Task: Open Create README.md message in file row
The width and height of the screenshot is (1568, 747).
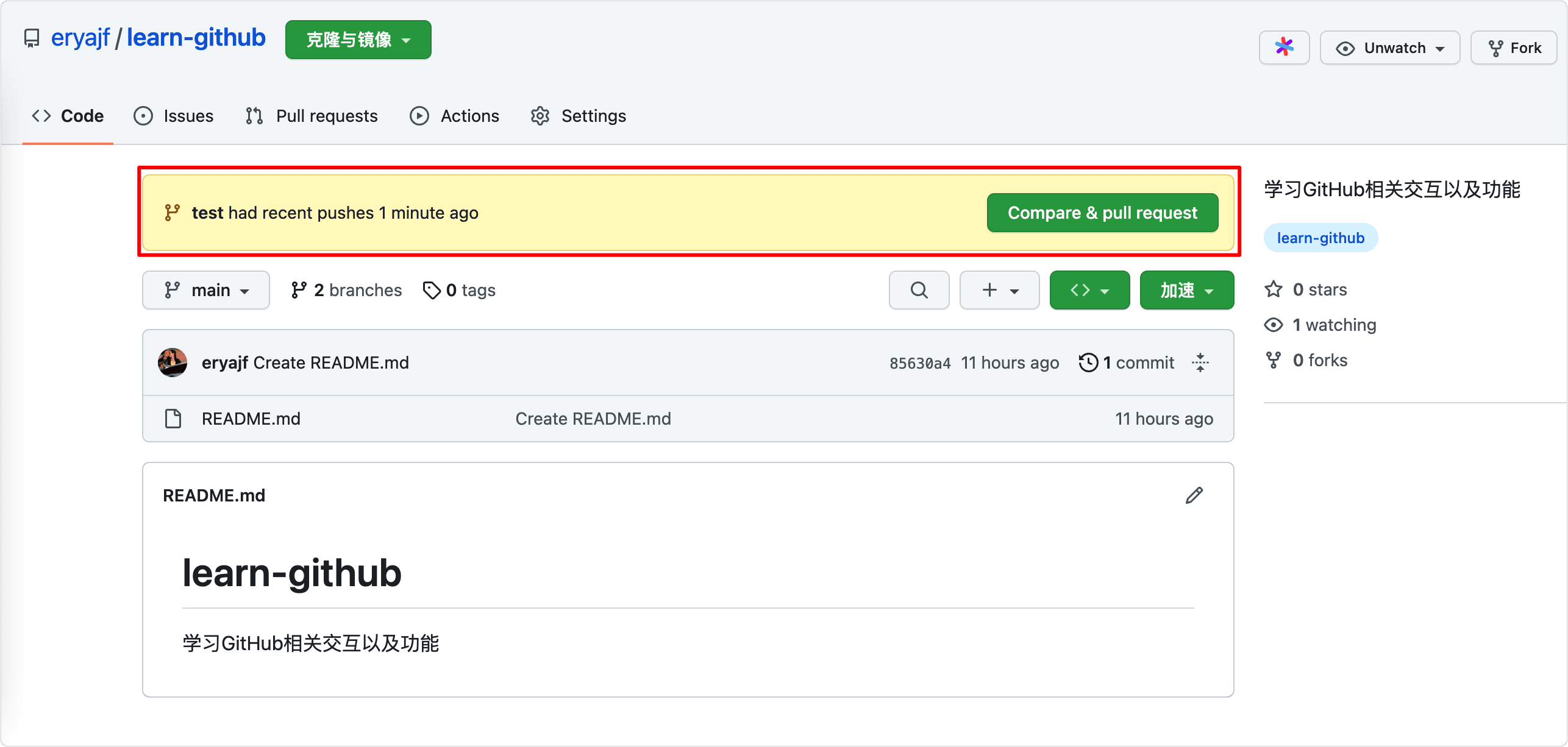Action: 593,419
